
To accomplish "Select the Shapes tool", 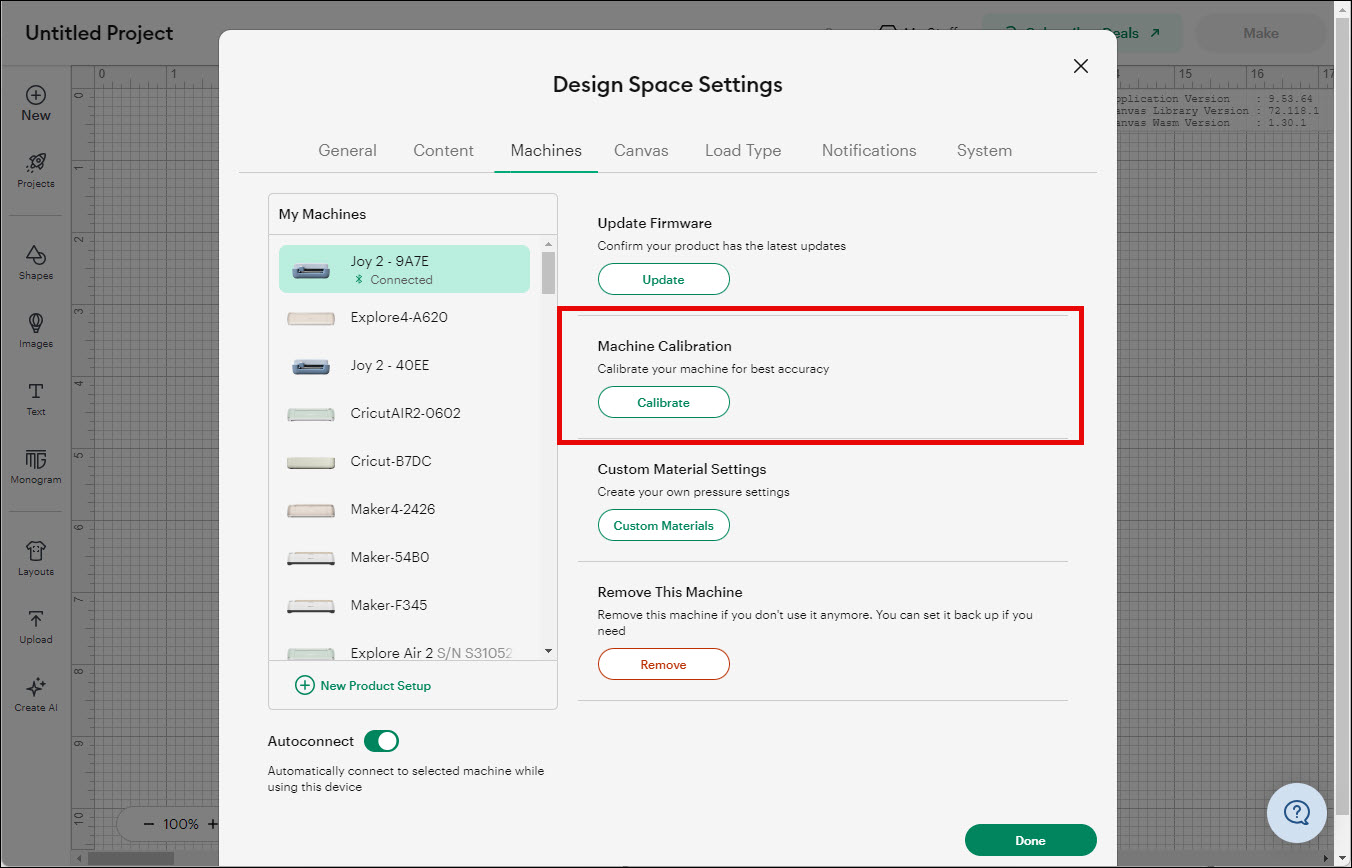I will [35, 260].
